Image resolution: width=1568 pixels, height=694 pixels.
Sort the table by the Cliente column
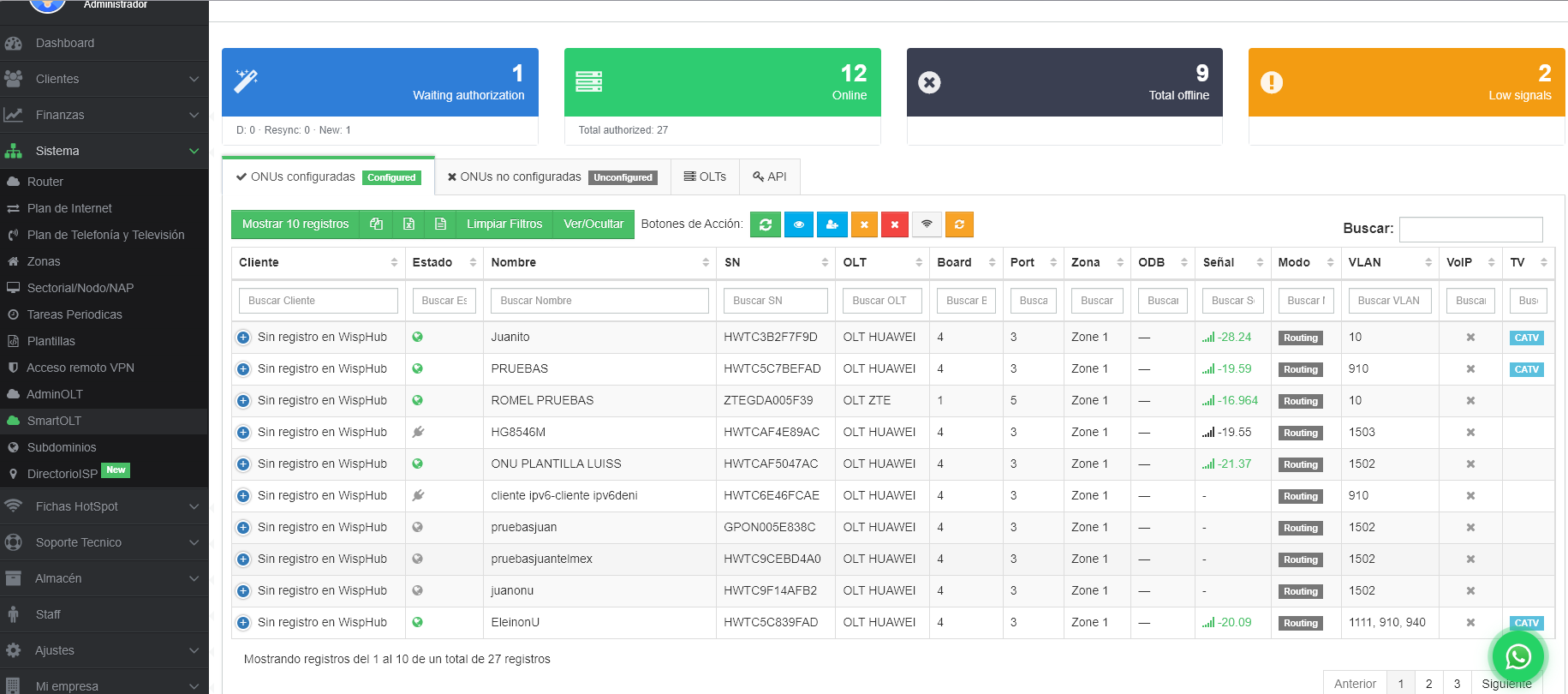pos(319,262)
